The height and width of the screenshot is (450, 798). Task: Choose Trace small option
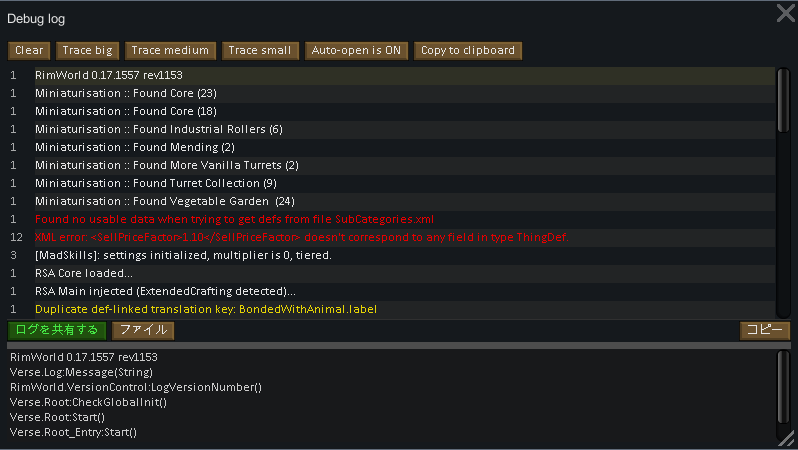pos(259,50)
